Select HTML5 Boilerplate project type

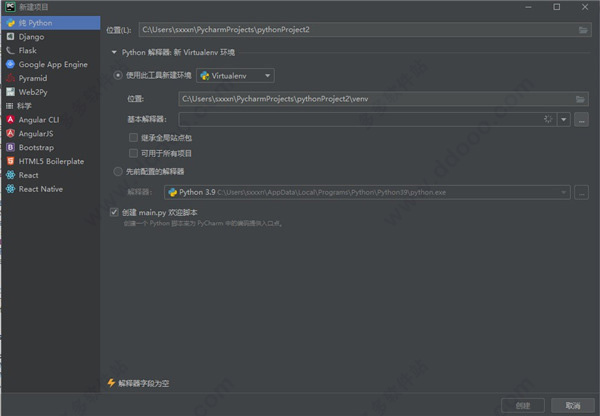[x=51, y=161]
